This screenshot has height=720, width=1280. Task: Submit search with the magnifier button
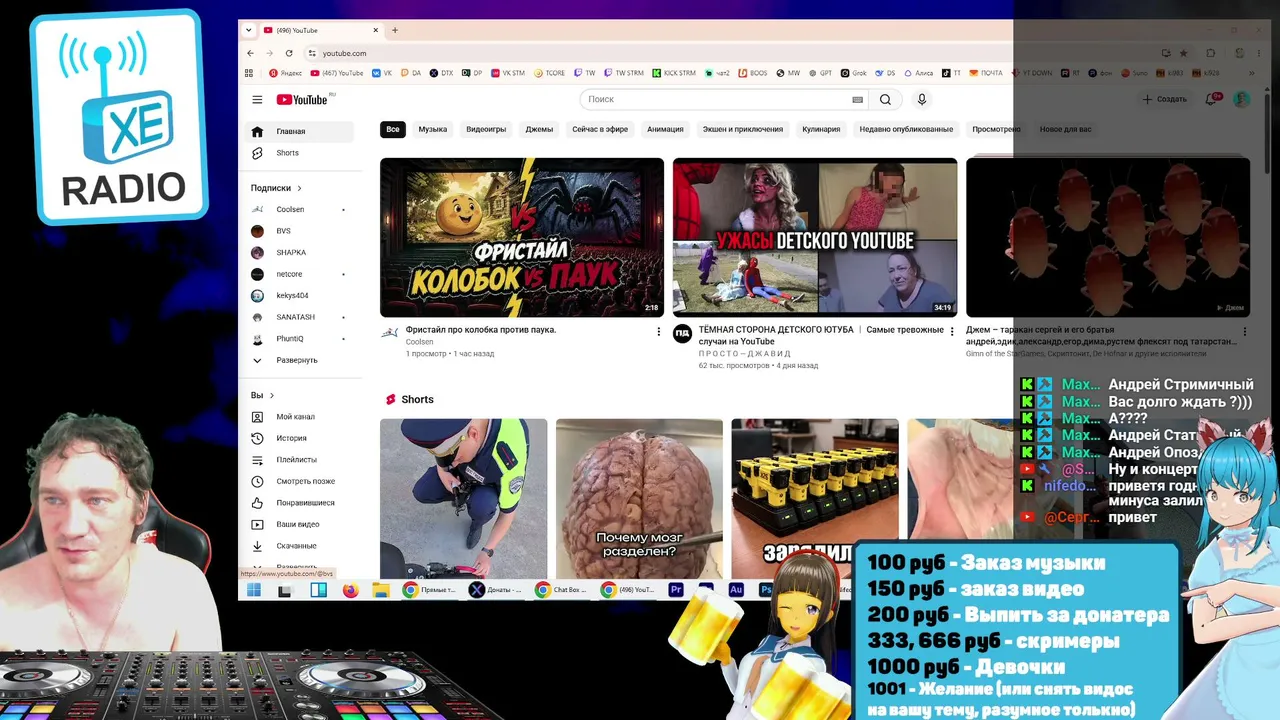pos(885,99)
